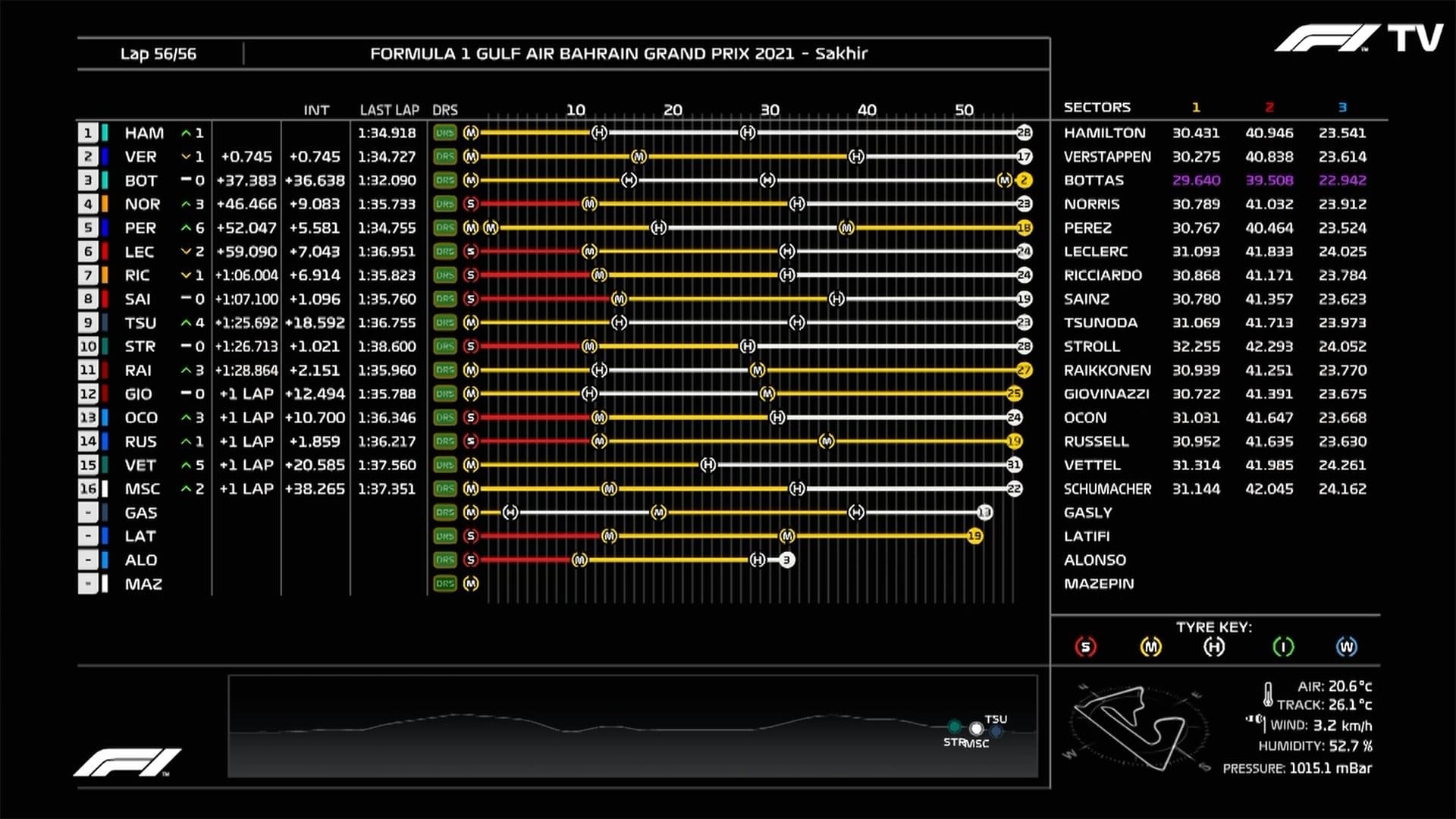
Task: Click lap 50 marker on timeline axis
Action: point(964,110)
